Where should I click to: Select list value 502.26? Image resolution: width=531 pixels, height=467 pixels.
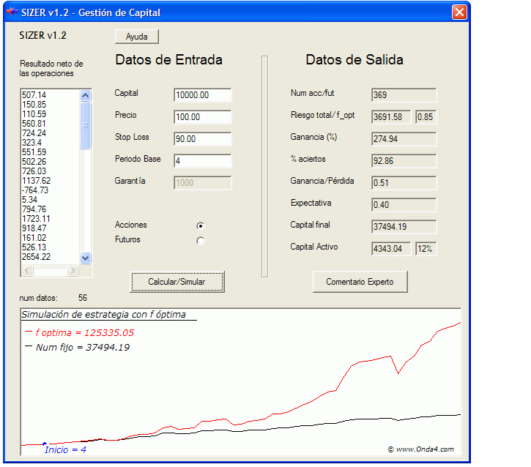coord(34,162)
